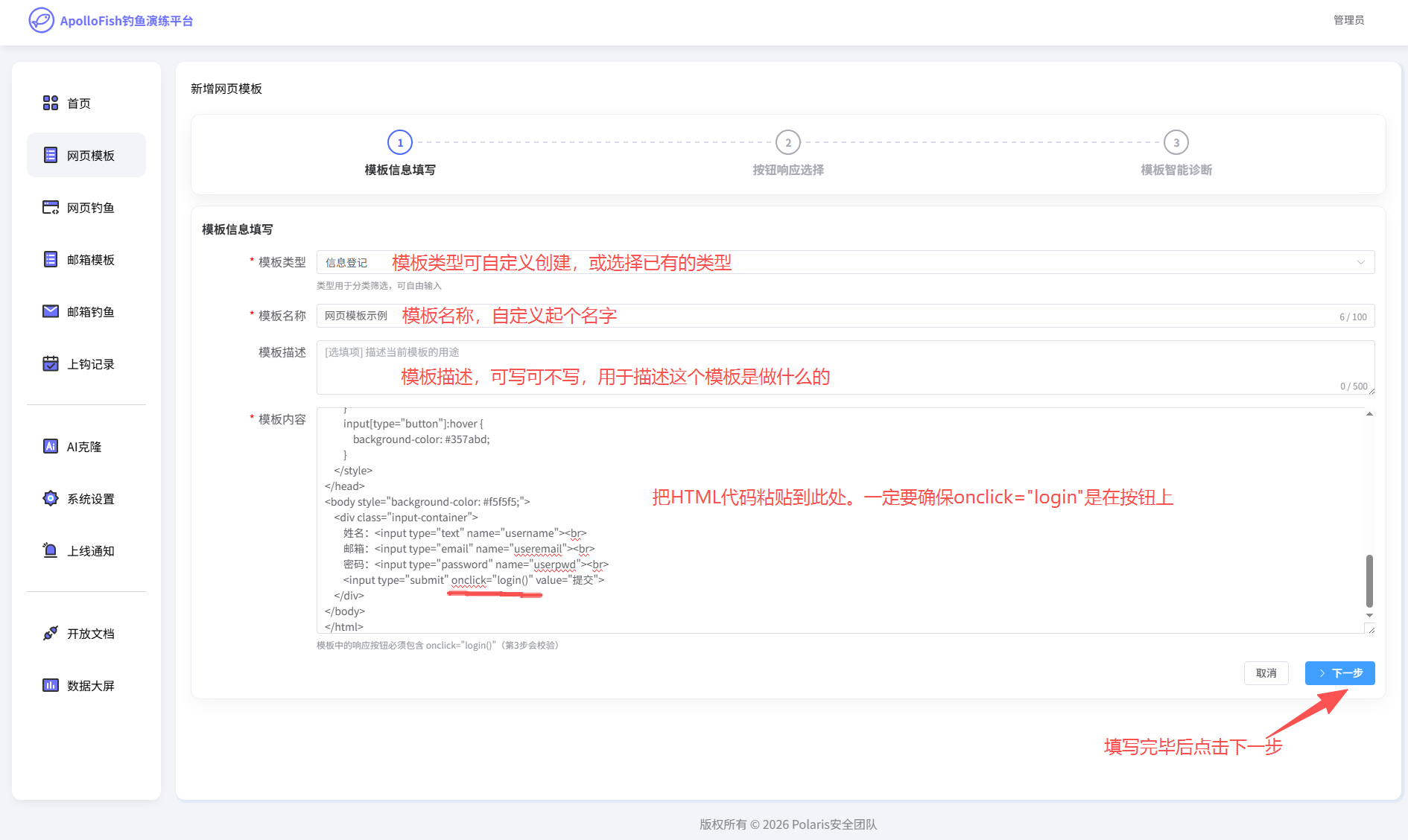Image resolution: width=1408 pixels, height=840 pixels.
Task: Click the 首页 grid icon
Action: pos(51,103)
